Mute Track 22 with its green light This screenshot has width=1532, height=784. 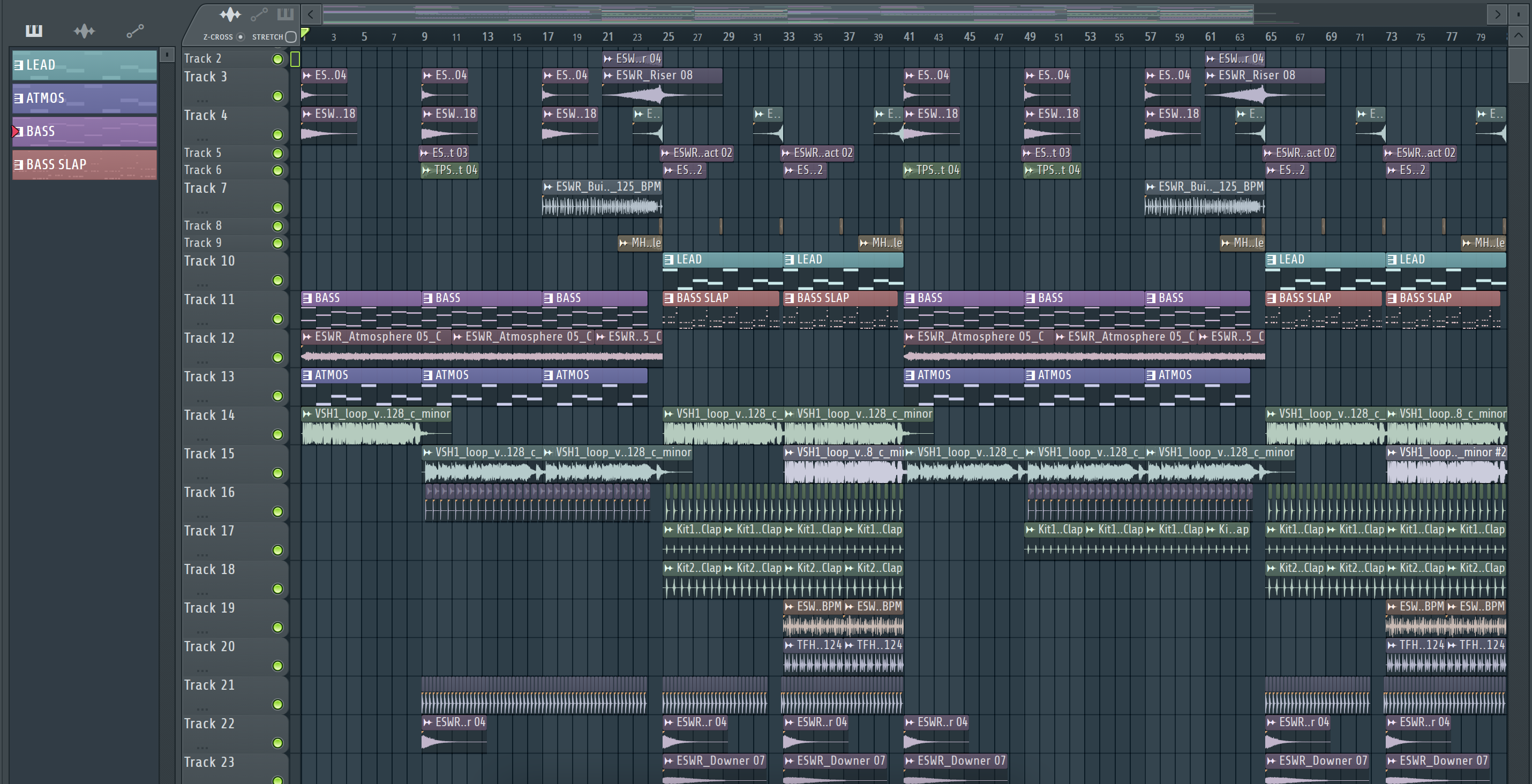pos(277,743)
